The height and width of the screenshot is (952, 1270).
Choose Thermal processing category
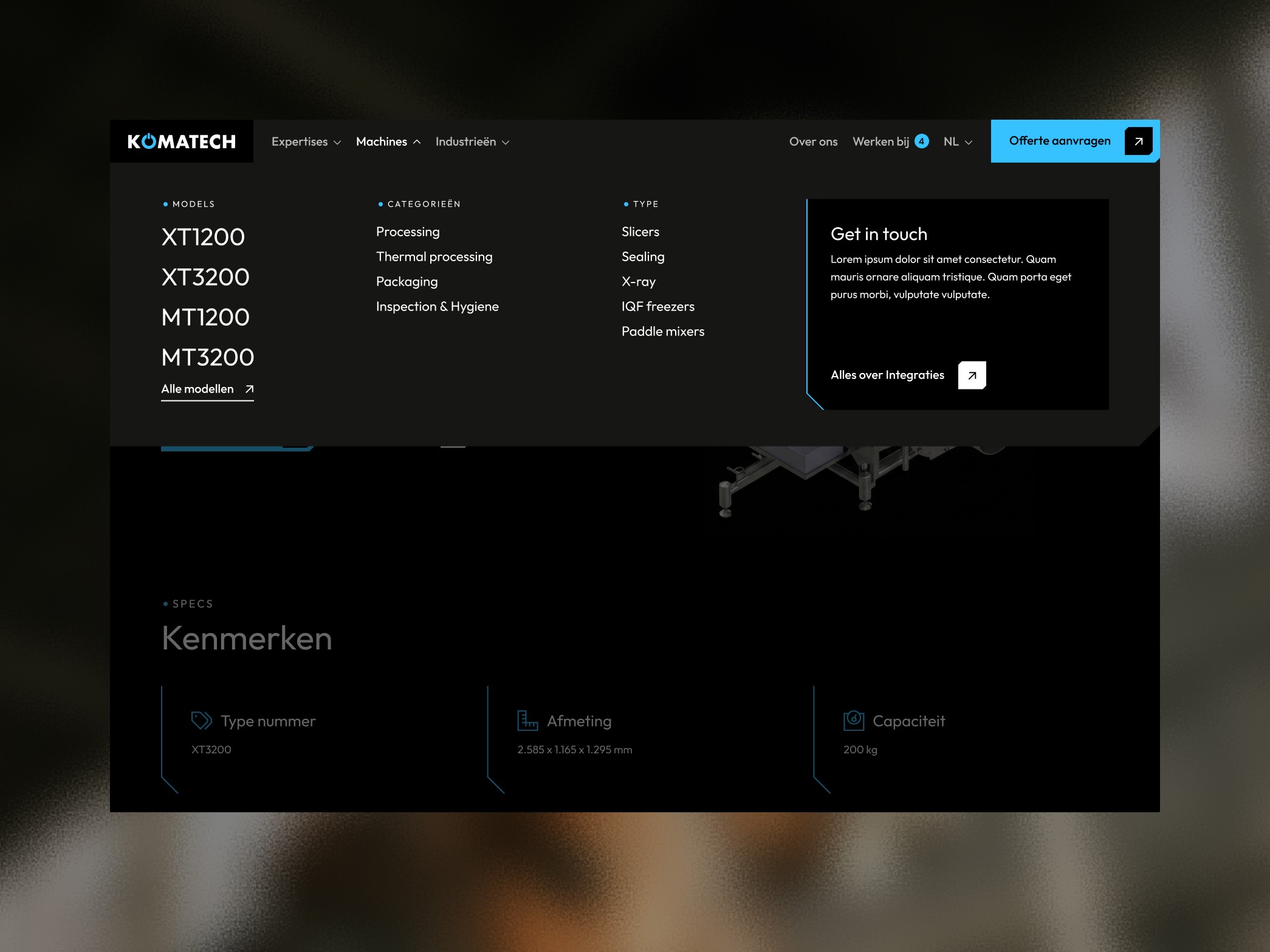tap(434, 257)
